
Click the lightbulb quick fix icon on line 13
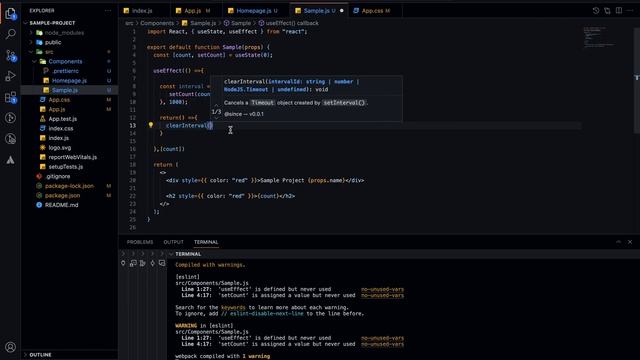click(x=151, y=125)
